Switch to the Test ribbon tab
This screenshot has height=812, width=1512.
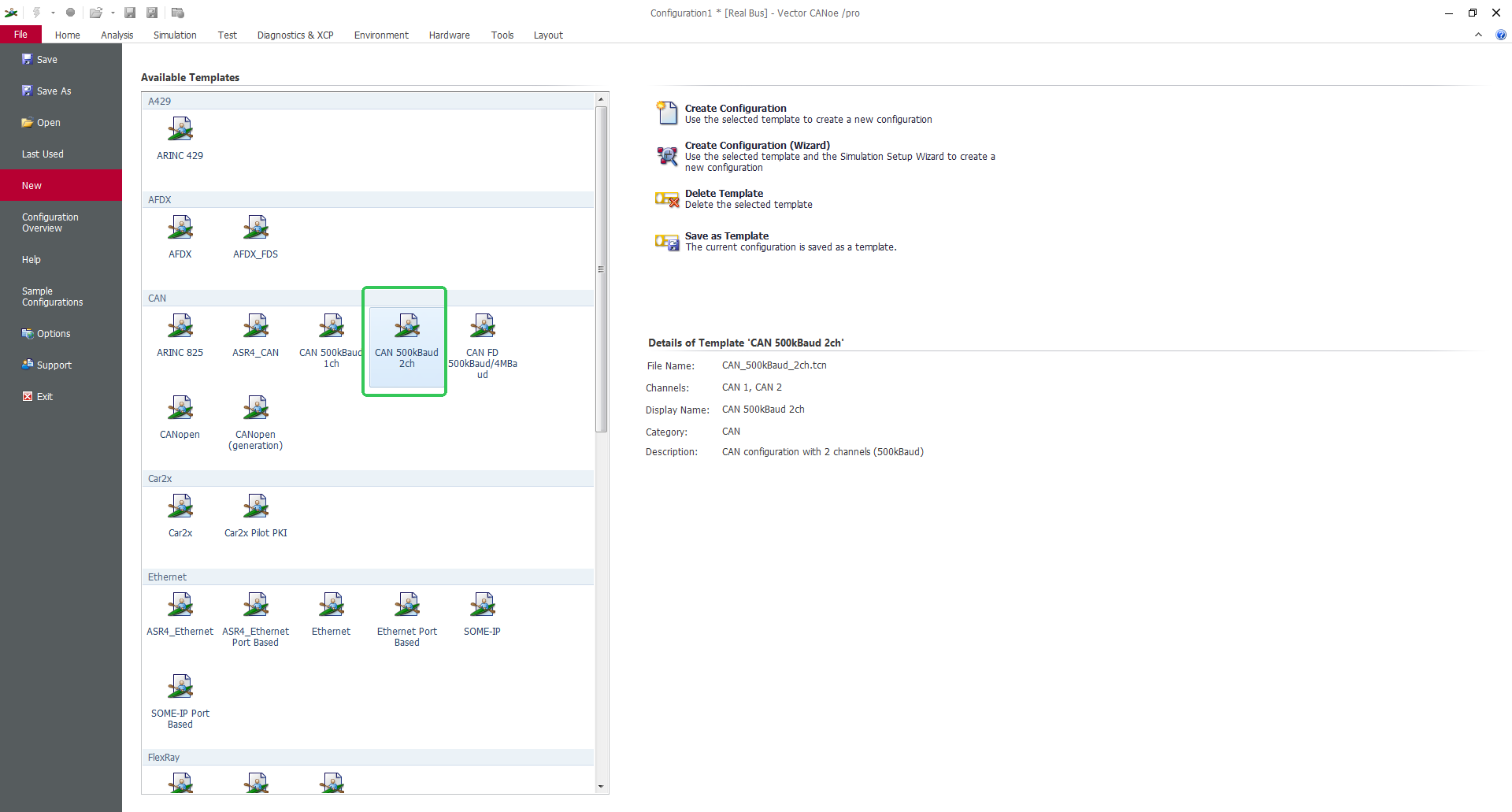click(227, 35)
